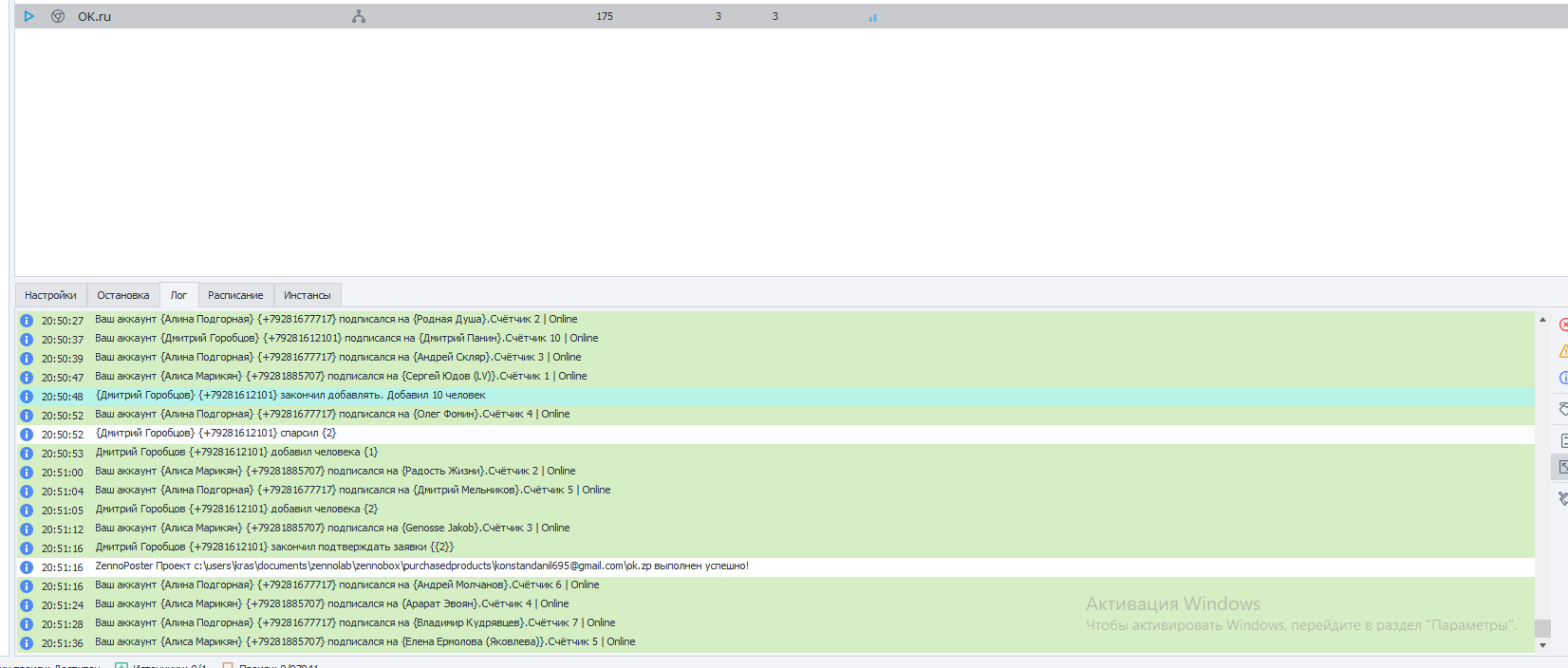
Task: Click info icon of the 20:50:47 log entry
Action: point(27,378)
